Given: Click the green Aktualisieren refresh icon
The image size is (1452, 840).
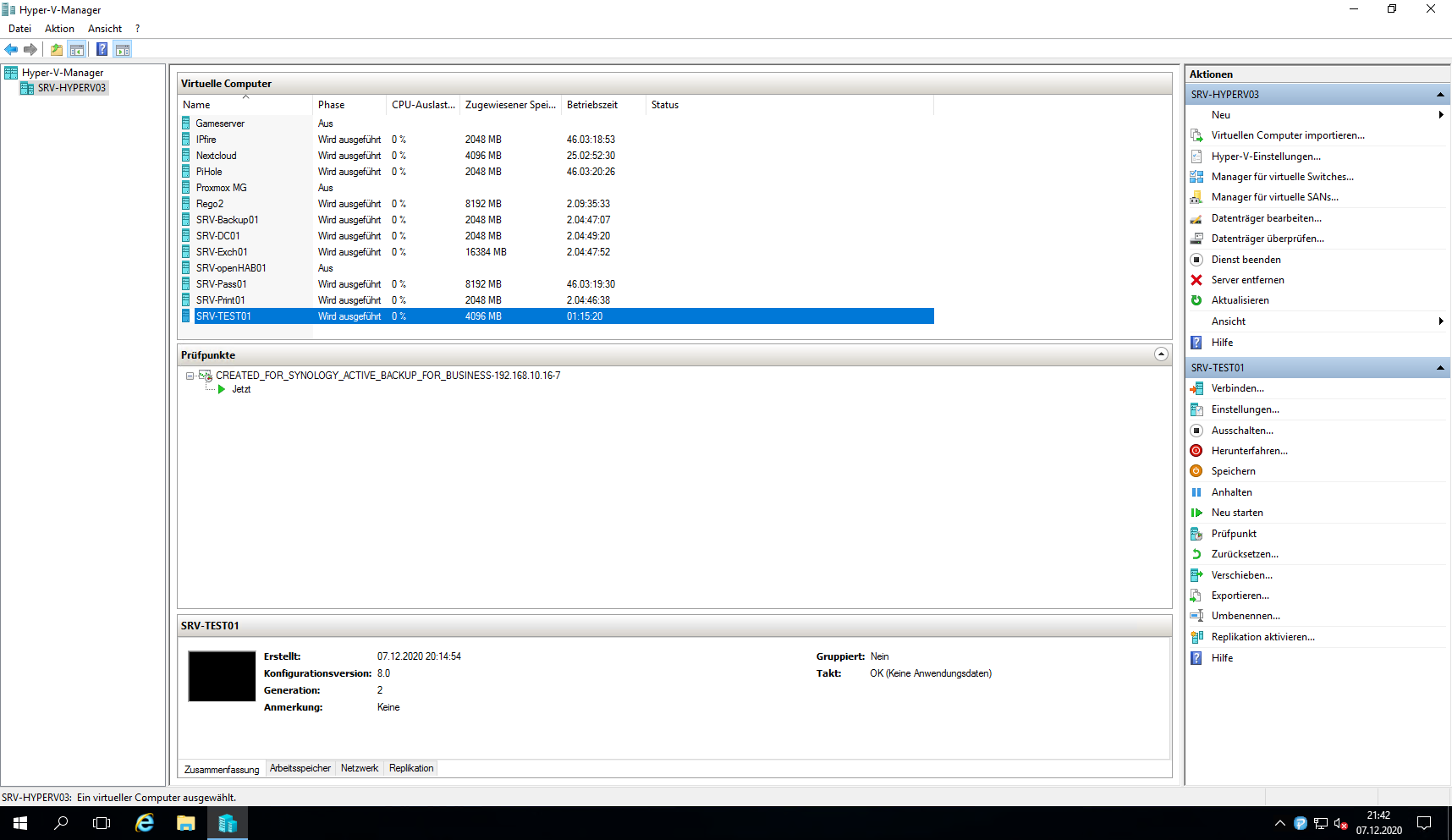Looking at the screenshot, I should pos(1196,300).
